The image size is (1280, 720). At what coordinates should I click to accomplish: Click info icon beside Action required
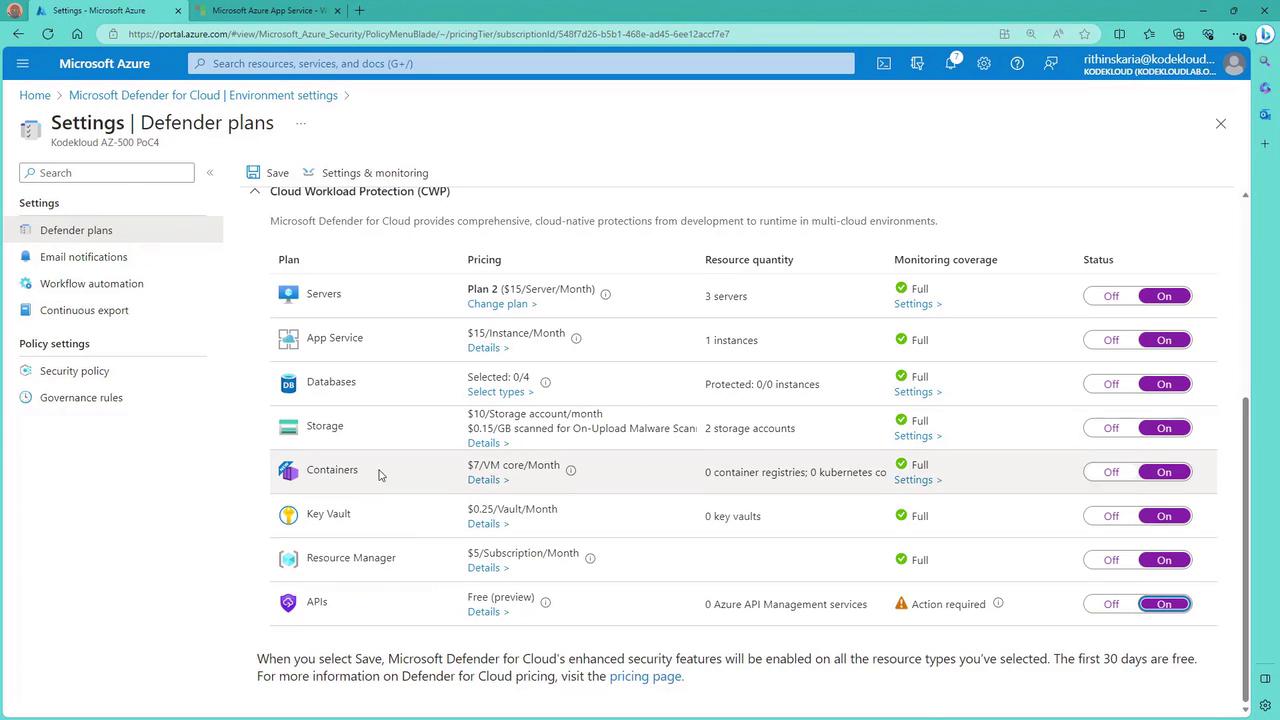pos(998,603)
